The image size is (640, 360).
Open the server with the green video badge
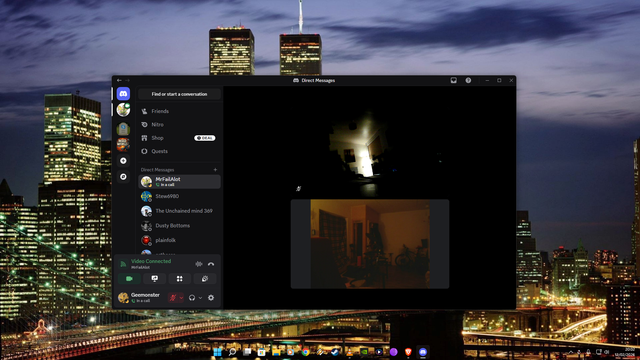tap(123, 110)
